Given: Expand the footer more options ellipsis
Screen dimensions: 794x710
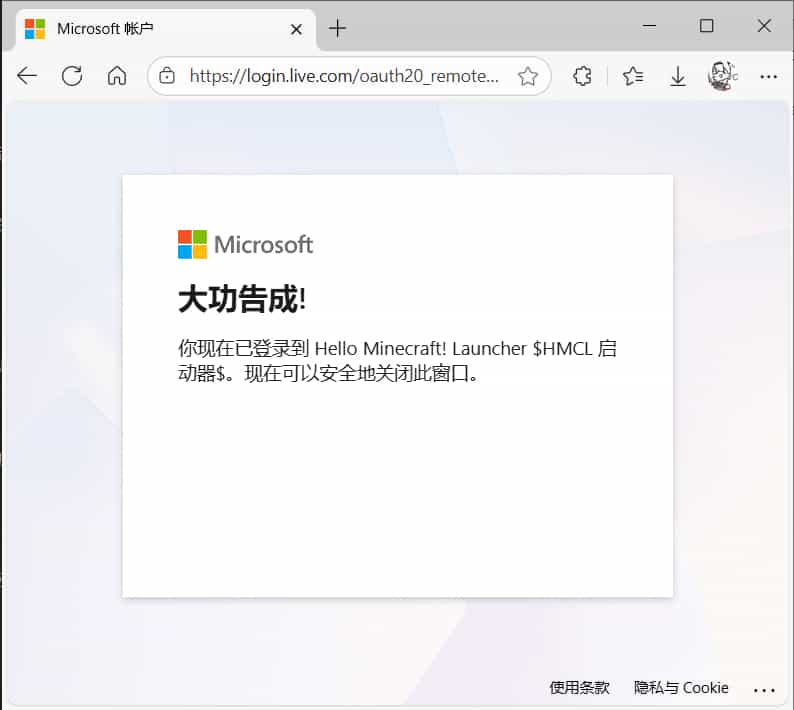Looking at the screenshot, I should 764,689.
